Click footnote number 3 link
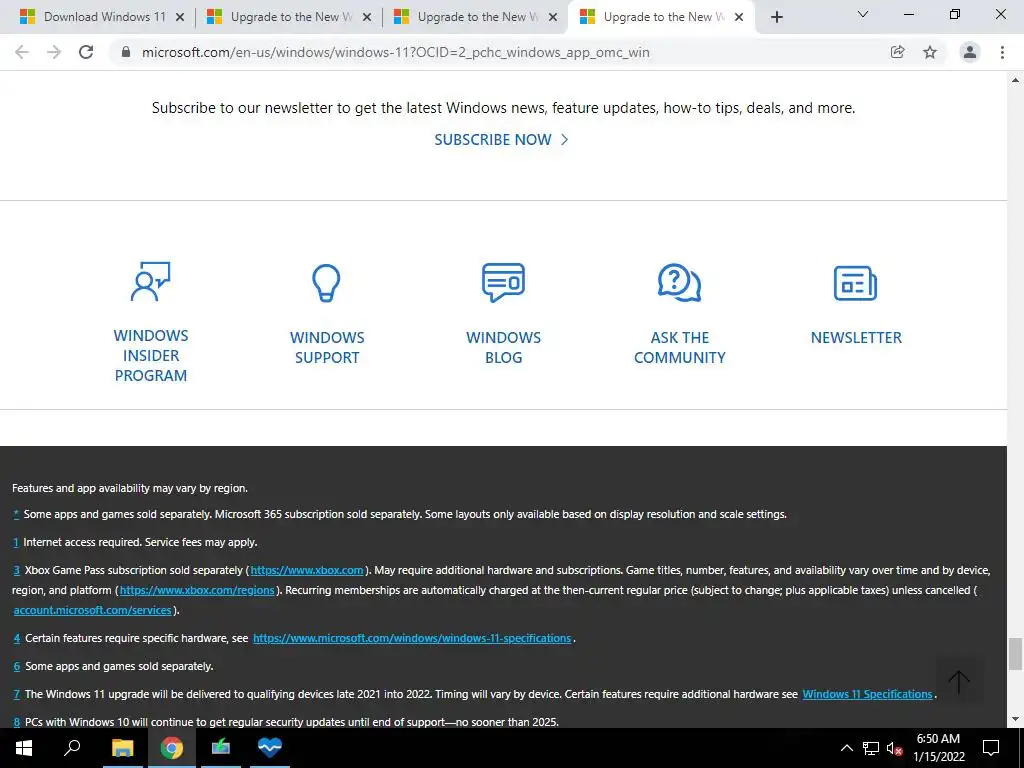 16,570
